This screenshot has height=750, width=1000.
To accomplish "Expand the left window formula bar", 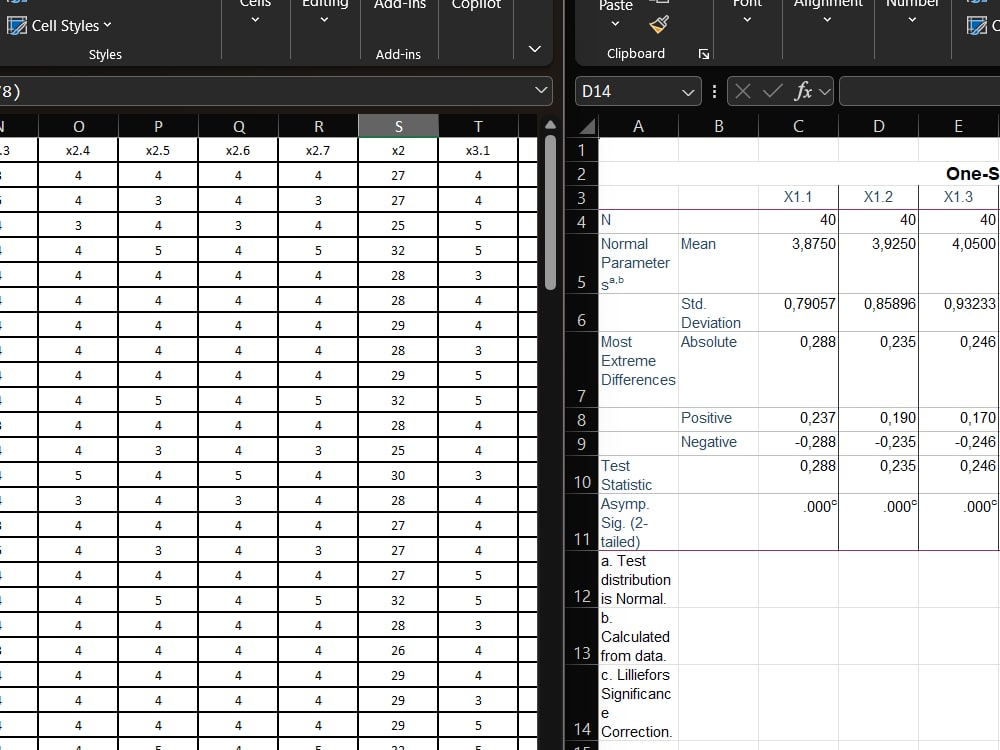I will (541, 91).
